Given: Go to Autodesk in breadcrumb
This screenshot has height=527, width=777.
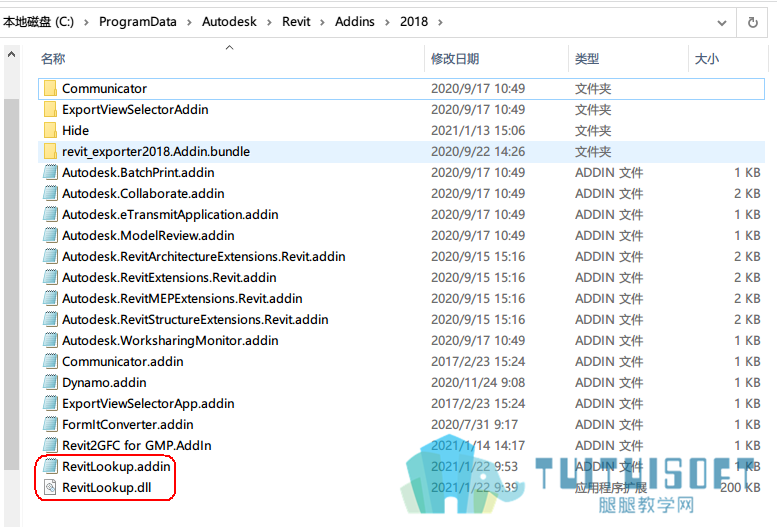Looking at the screenshot, I should tap(229, 22).
